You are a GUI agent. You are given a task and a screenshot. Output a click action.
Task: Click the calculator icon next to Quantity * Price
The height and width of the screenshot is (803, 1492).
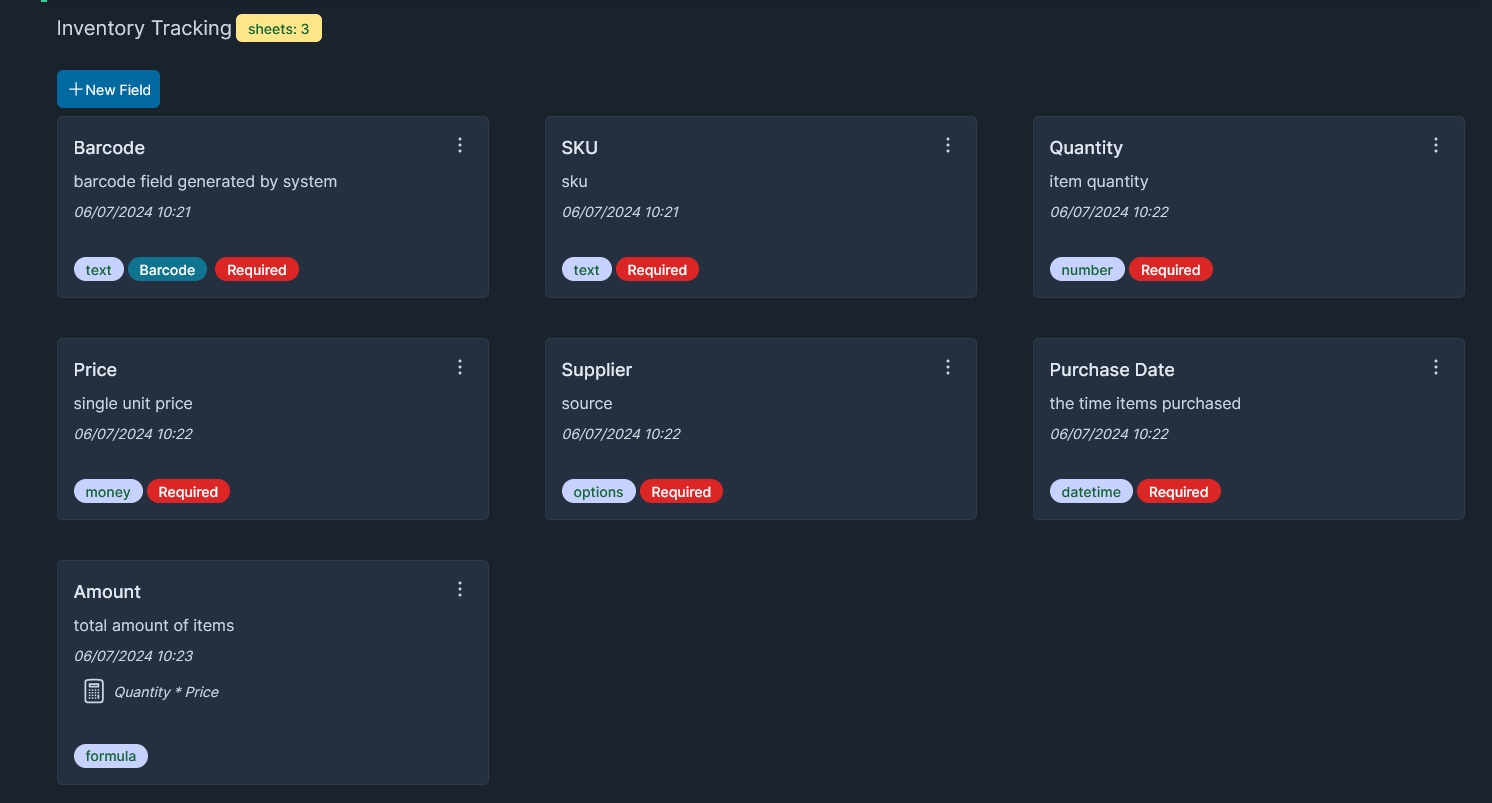point(94,691)
